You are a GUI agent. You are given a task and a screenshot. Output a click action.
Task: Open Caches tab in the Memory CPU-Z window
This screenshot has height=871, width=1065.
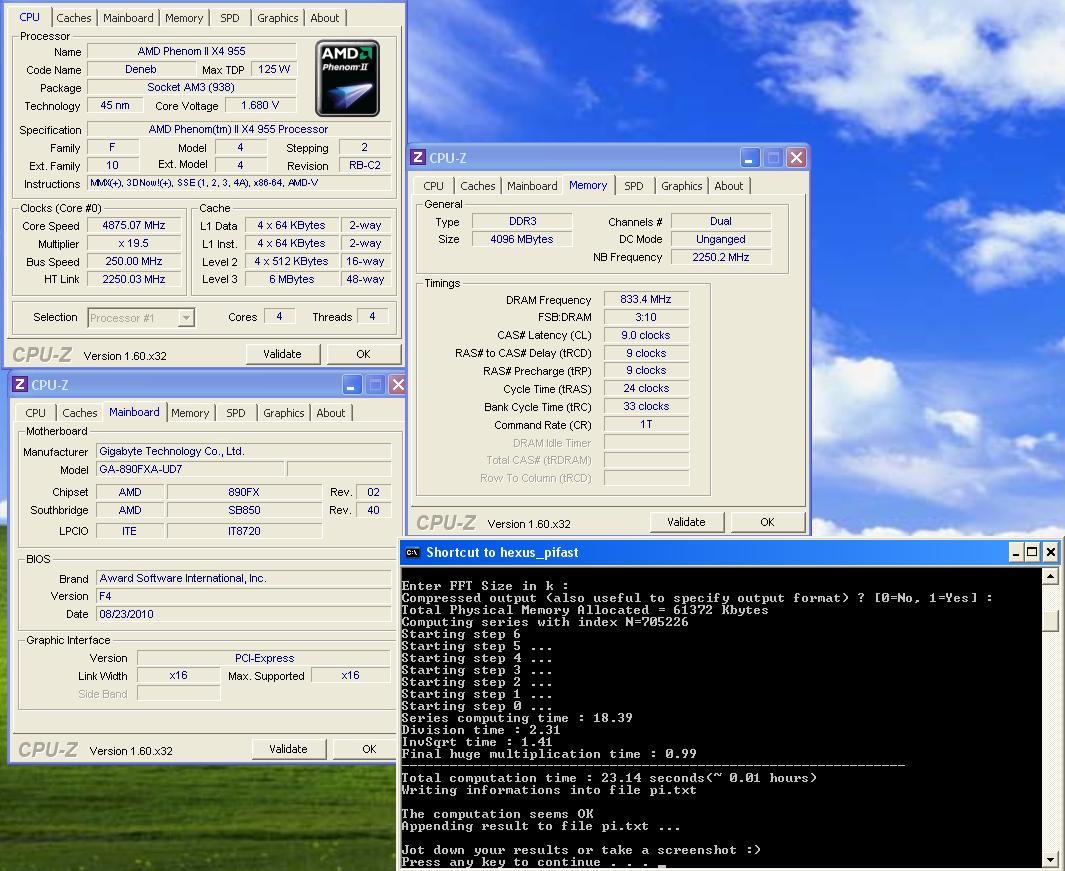click(x=477, y=186)
